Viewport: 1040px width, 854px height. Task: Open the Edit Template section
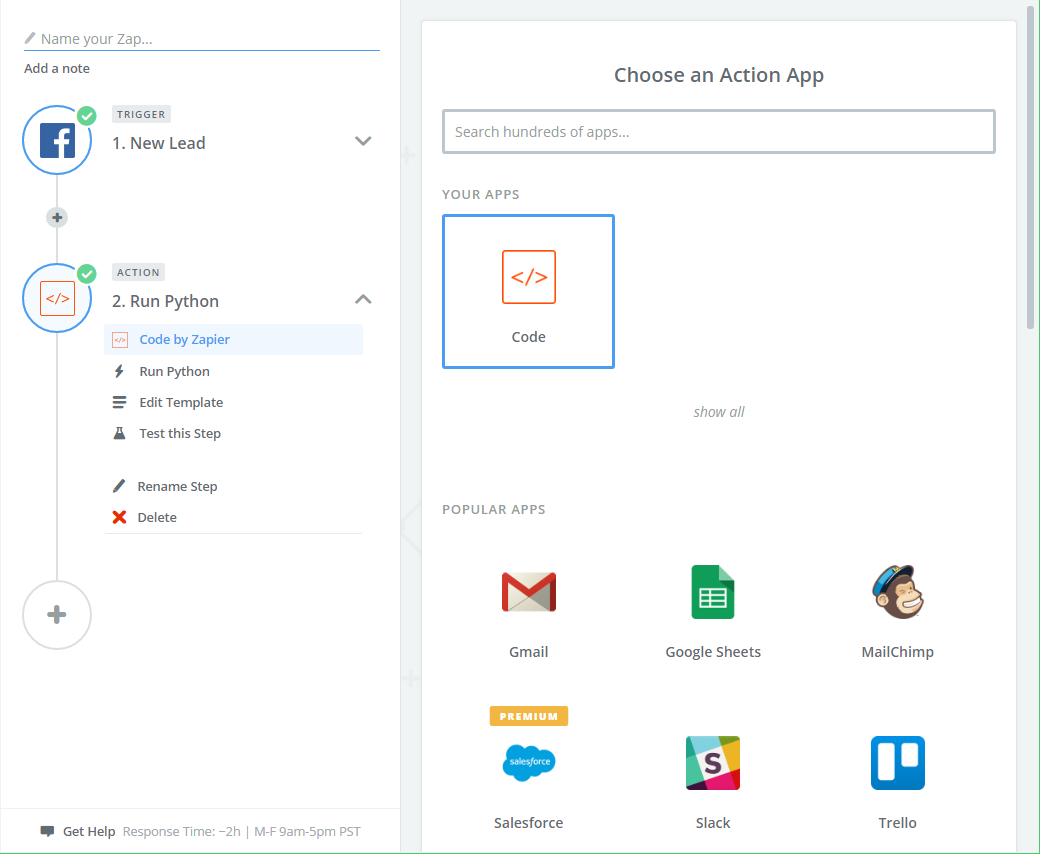click(181, 402)
